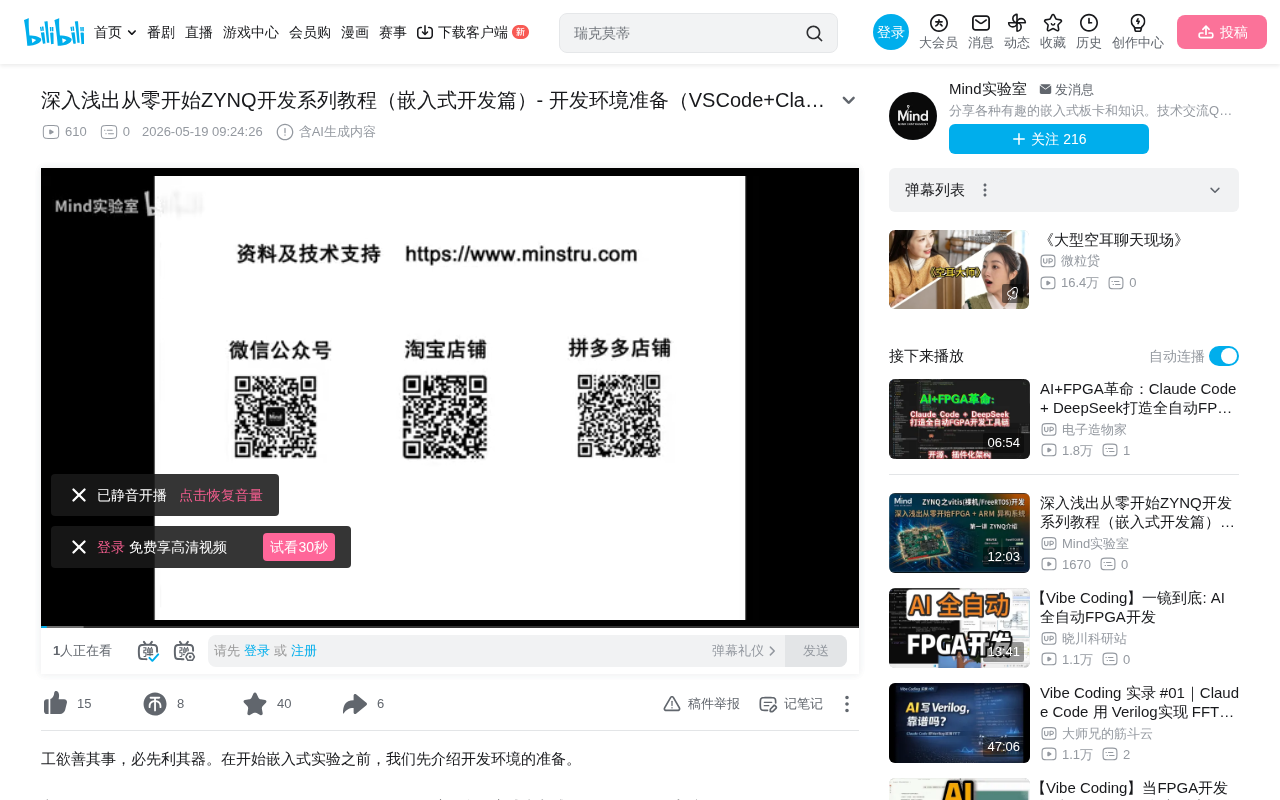Click the pink 投稿 upload button
The height and width of the screenshot is (800, 1280).
[1222, 32]
